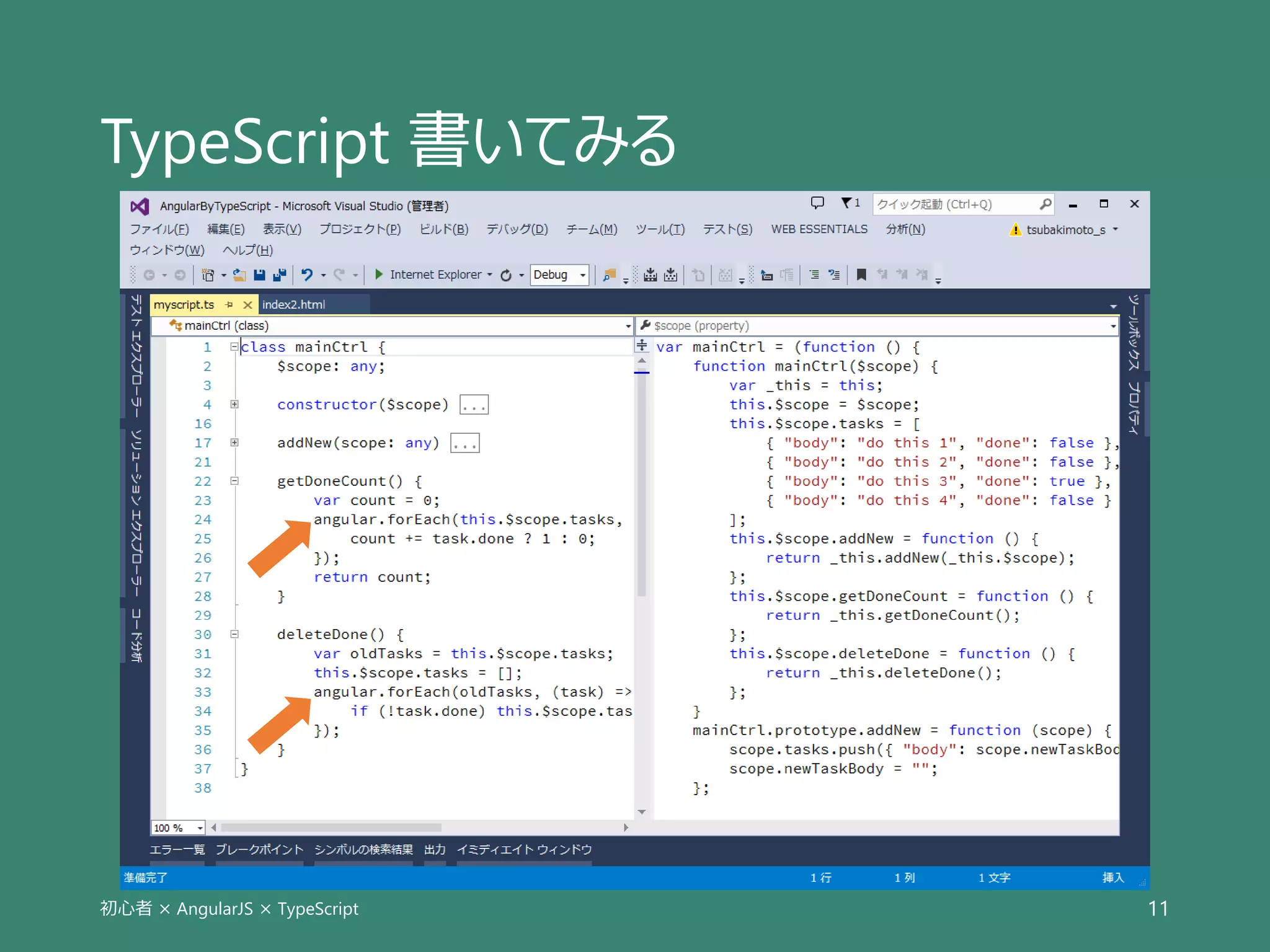Pin the myscript.ts tab

(229, 305)
